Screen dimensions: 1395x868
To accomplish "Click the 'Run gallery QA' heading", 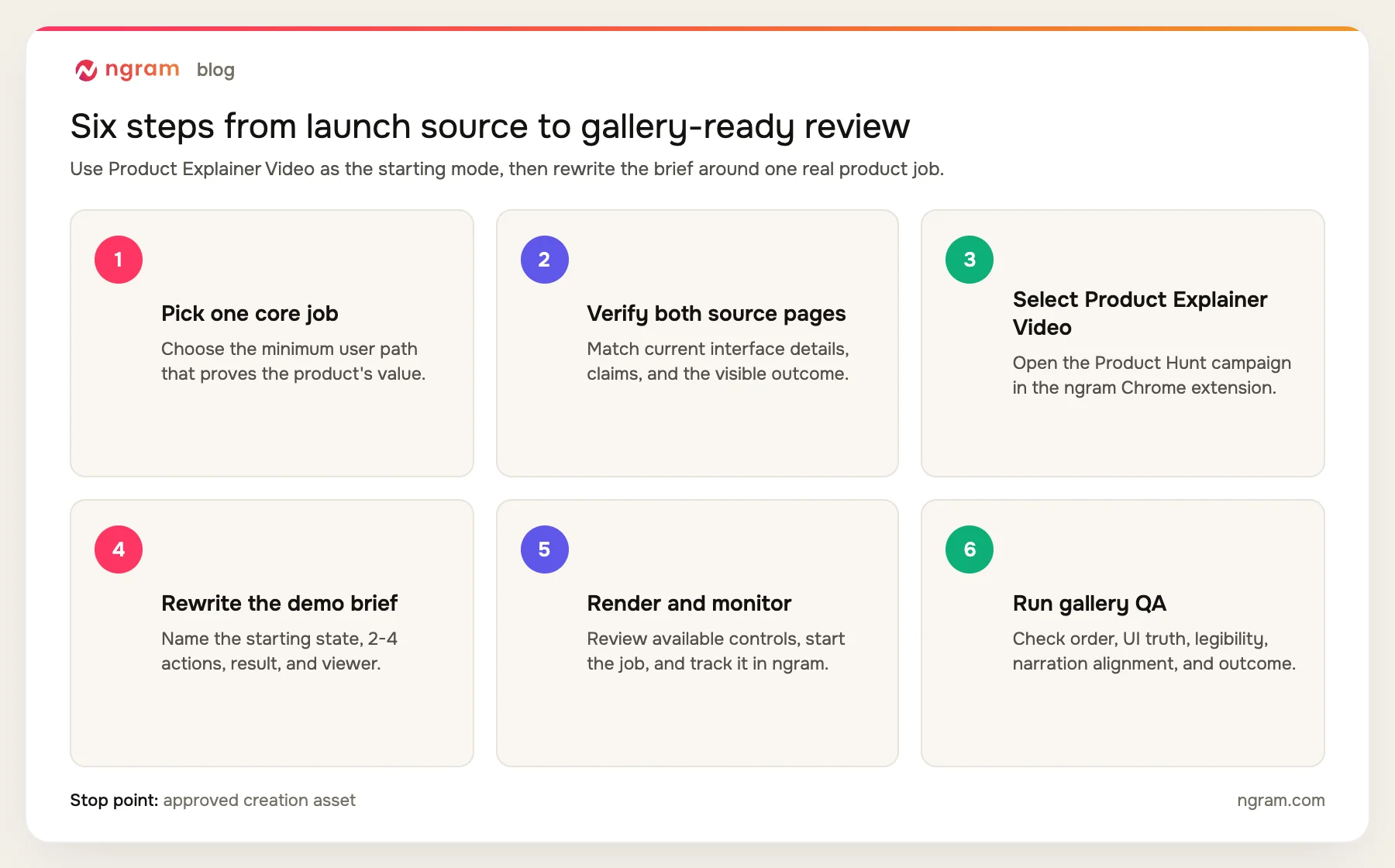I will coord(1089,603).
